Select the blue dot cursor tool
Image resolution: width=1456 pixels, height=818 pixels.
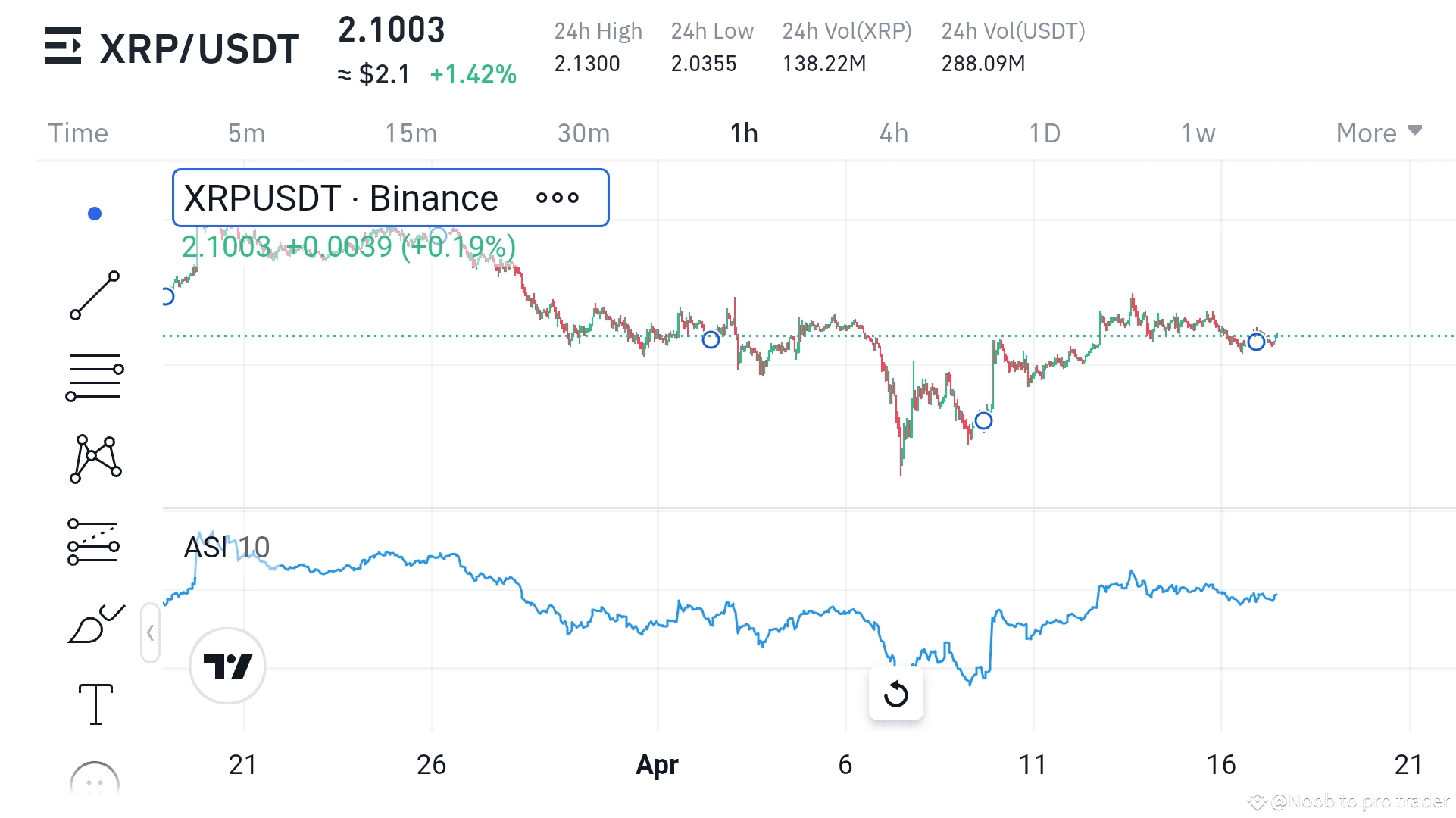coord(95,214)
